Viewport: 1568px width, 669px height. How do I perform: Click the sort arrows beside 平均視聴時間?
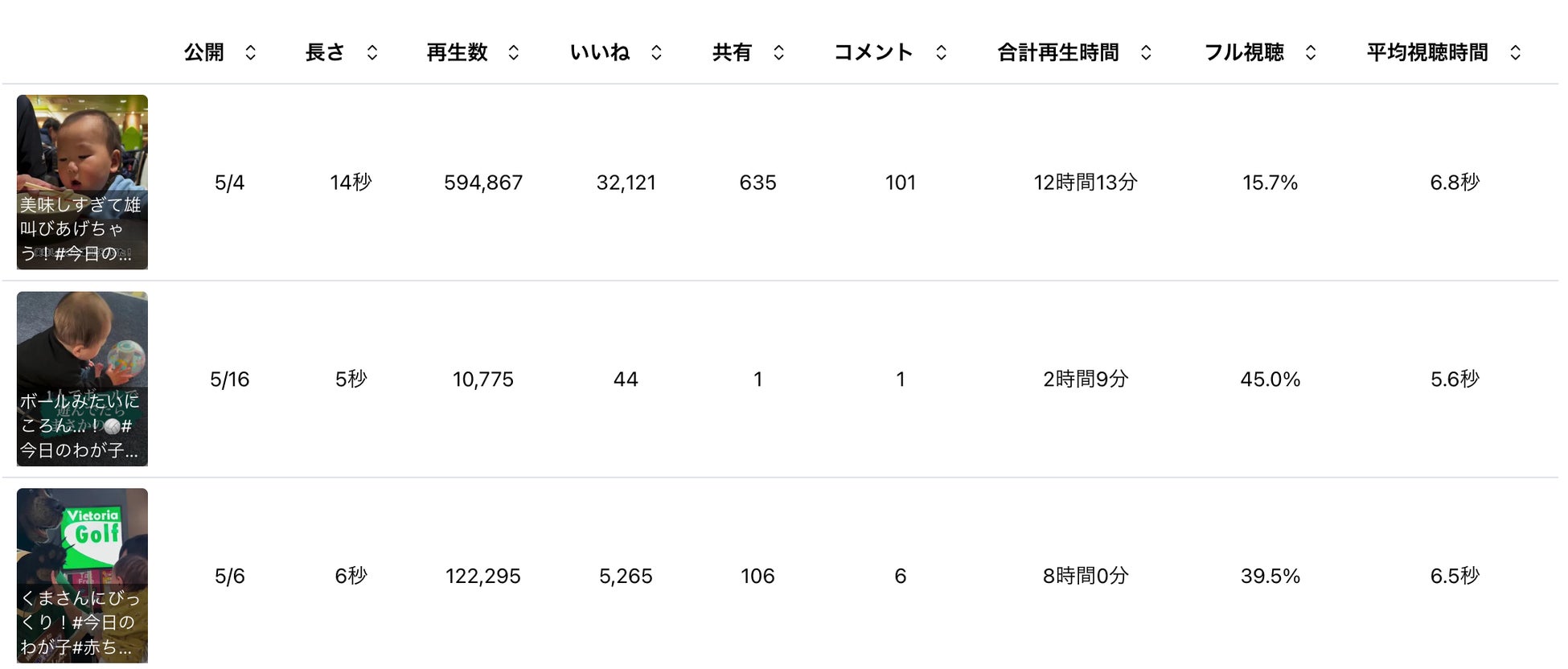(1516, 53)
